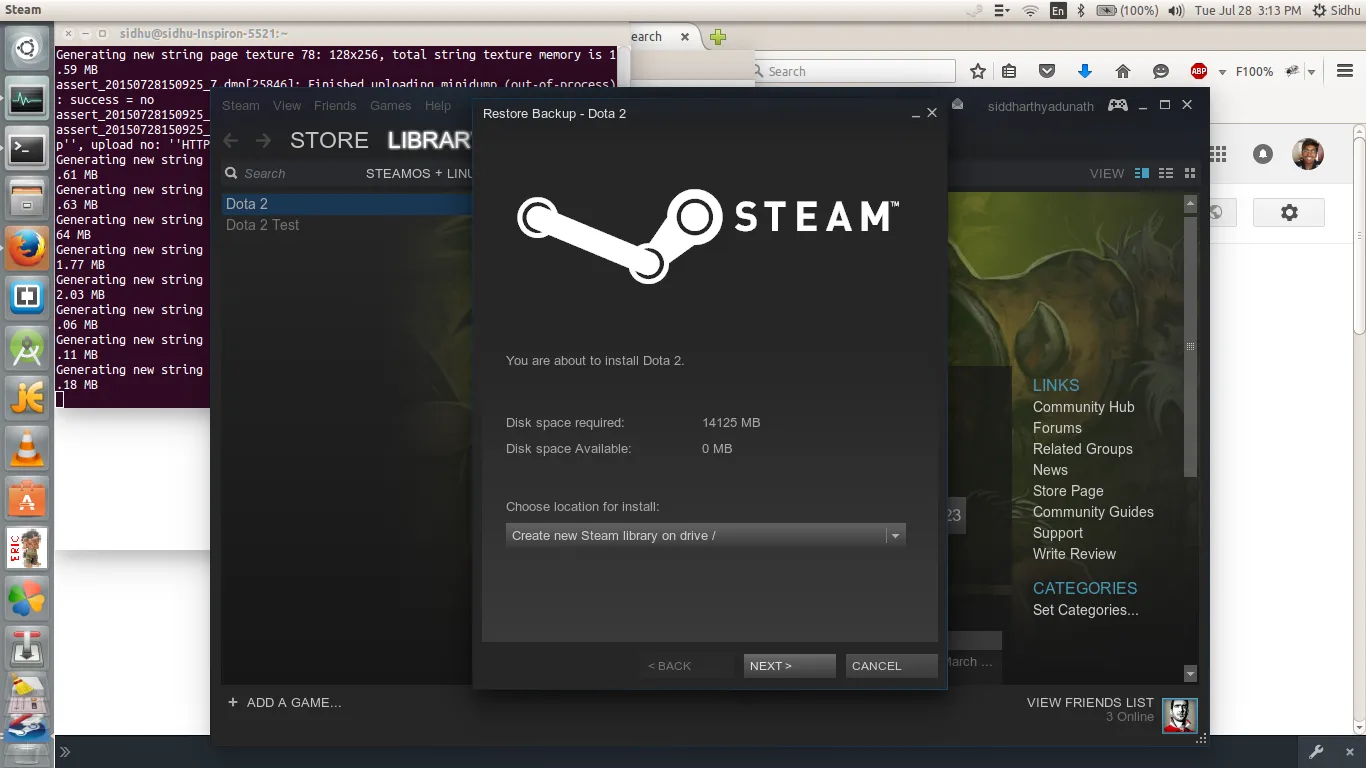Click the notifications bell in the browser page
The image size is (1366, 768).
[1263, 154]
